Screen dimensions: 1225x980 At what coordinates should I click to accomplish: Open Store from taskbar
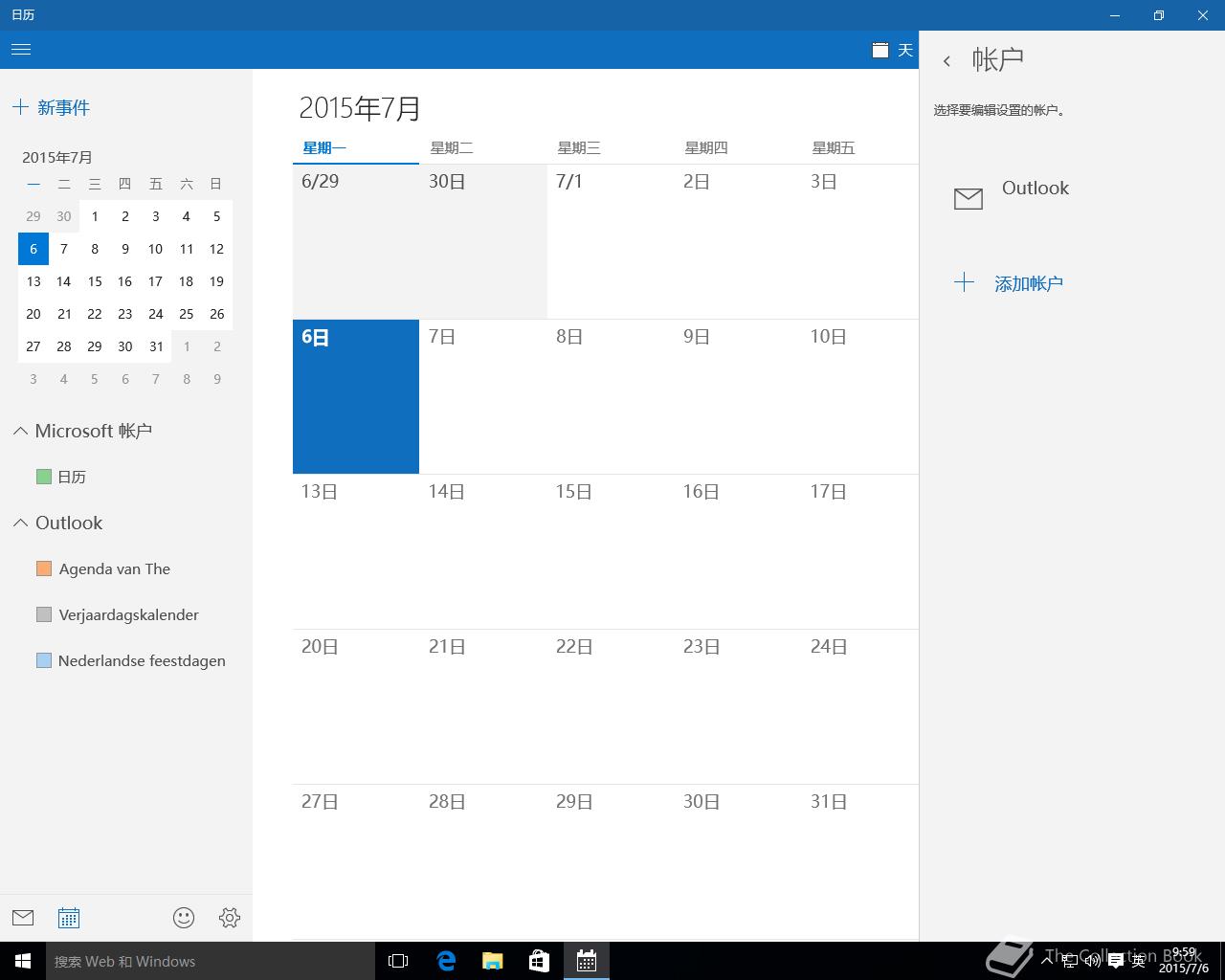coord(540,961)
